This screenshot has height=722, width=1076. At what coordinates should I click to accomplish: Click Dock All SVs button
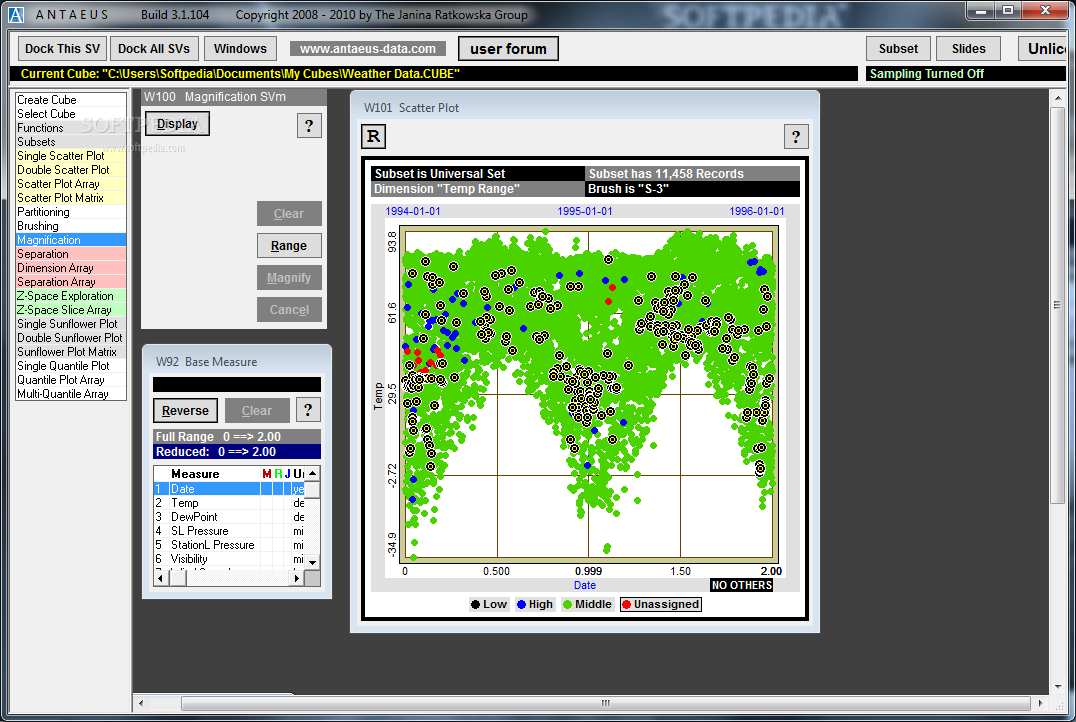154,49
